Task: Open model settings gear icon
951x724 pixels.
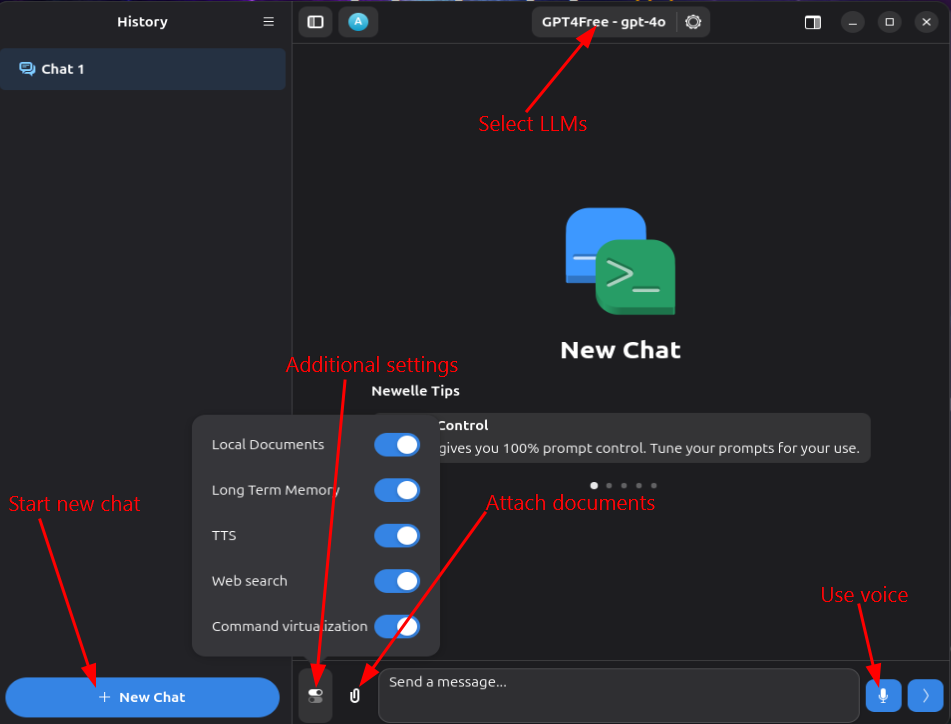Action: (693, 22)
